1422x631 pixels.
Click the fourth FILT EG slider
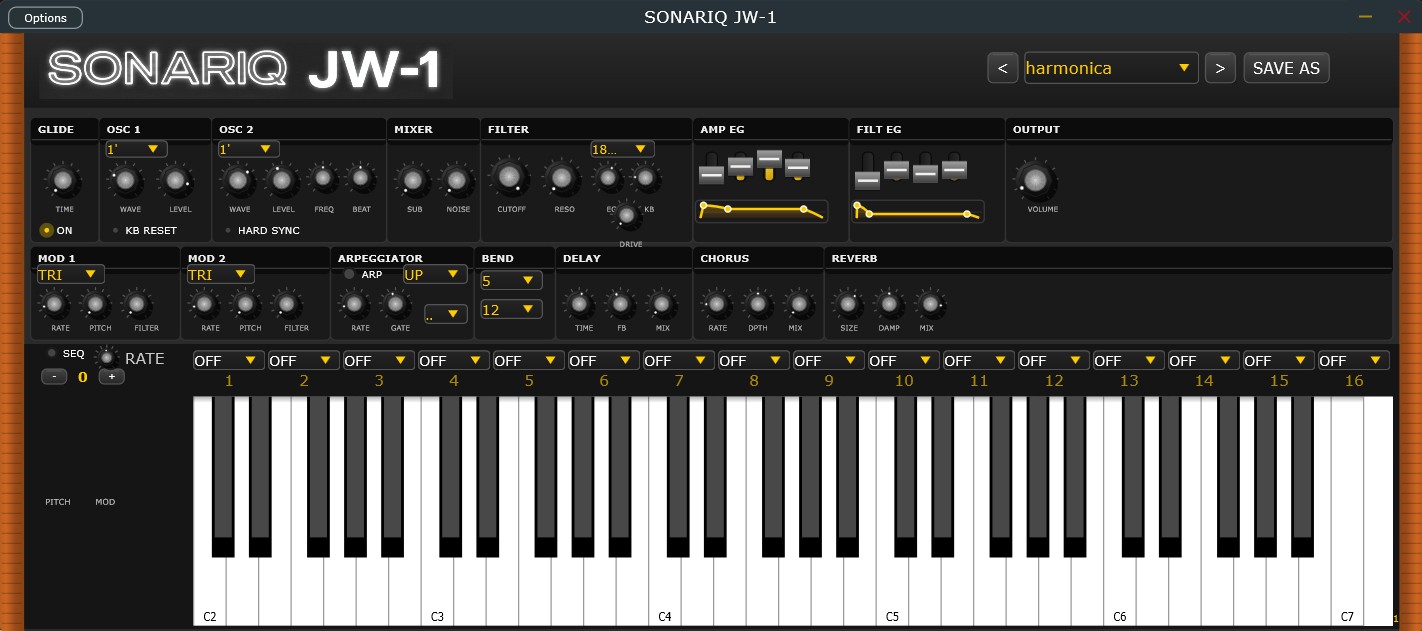pos(954,168)
